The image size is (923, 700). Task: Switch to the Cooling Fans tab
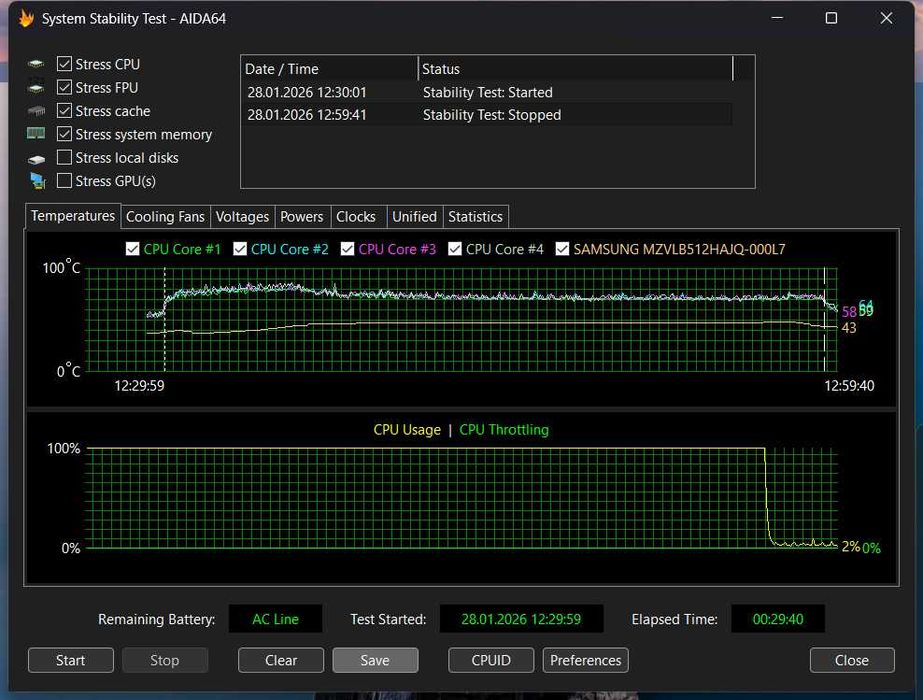165,217
